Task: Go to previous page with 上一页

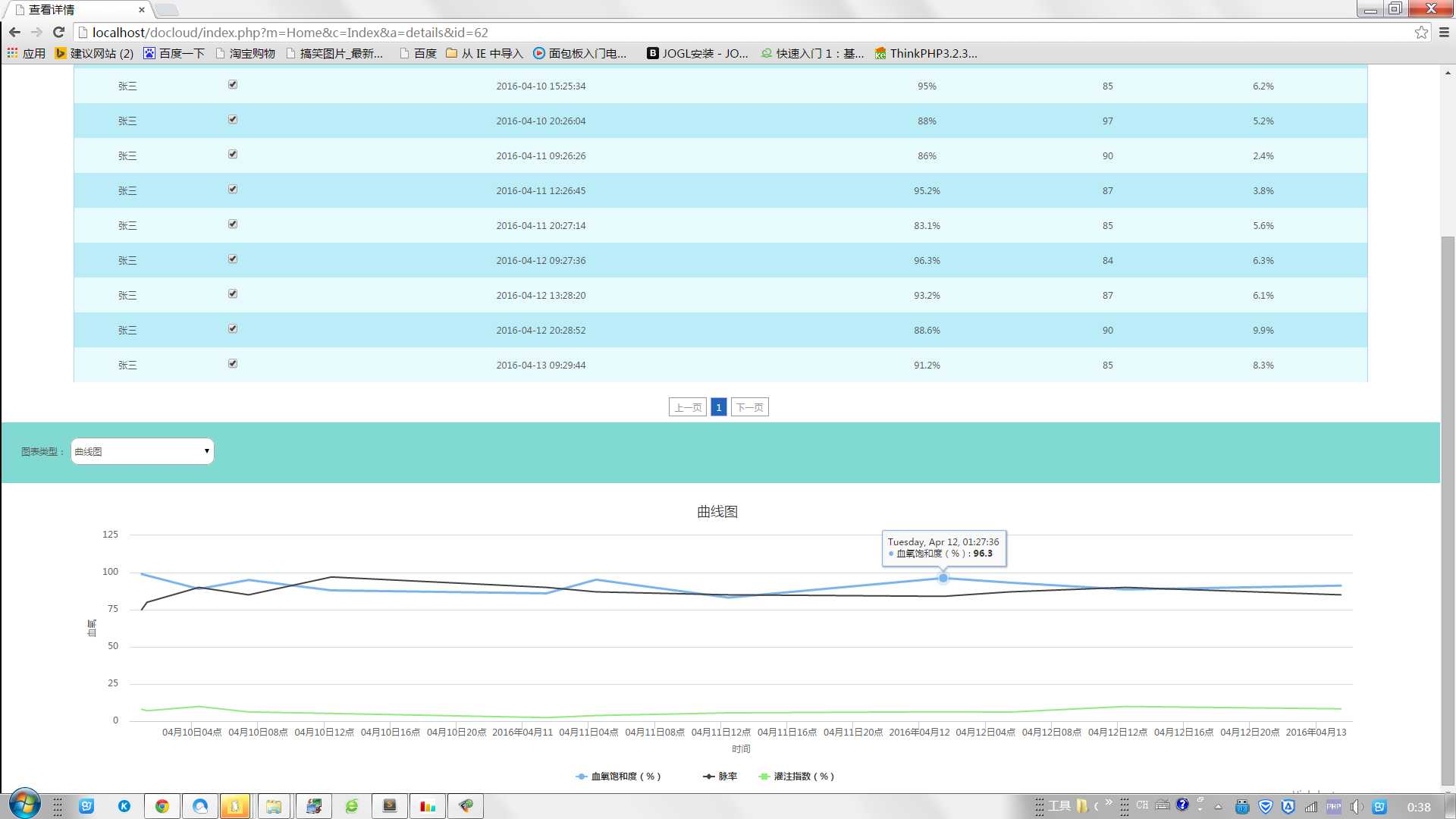Action: [x=688, y=407]
